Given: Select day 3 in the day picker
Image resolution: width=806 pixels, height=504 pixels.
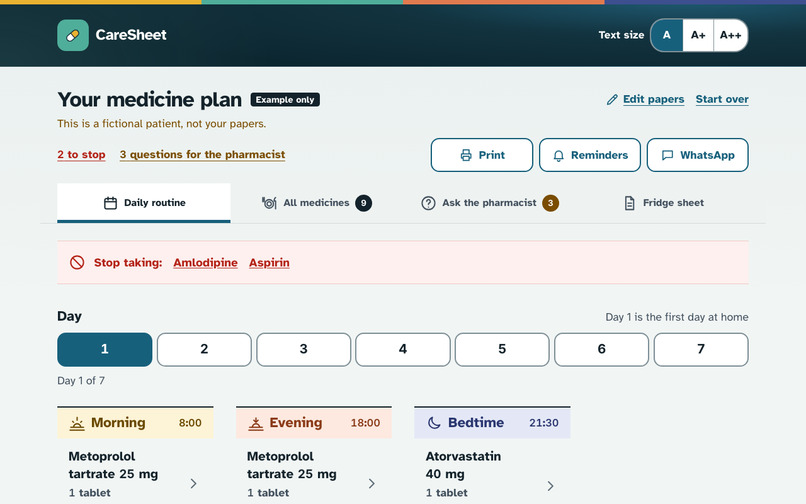Looking at the screenshot, I should pos(303,349).
